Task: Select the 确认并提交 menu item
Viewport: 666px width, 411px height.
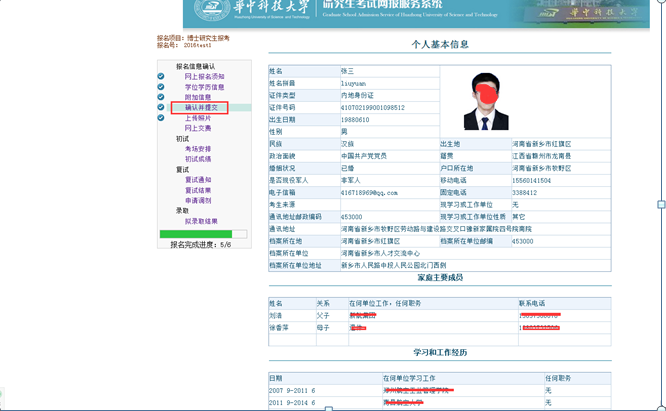Action: pyautogui.click(x=201, y=108)
